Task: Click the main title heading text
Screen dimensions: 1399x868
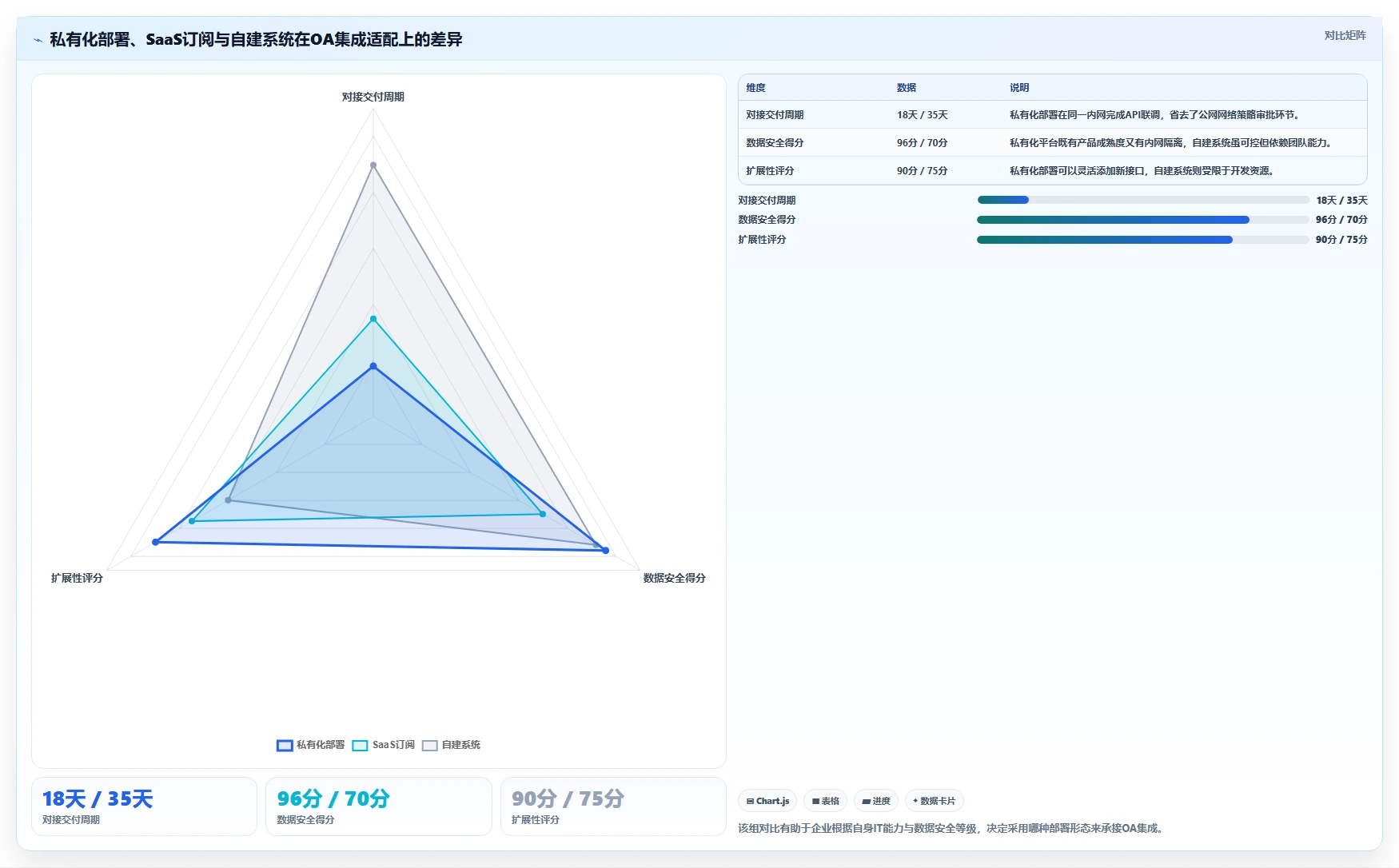Action: [256, 40]
